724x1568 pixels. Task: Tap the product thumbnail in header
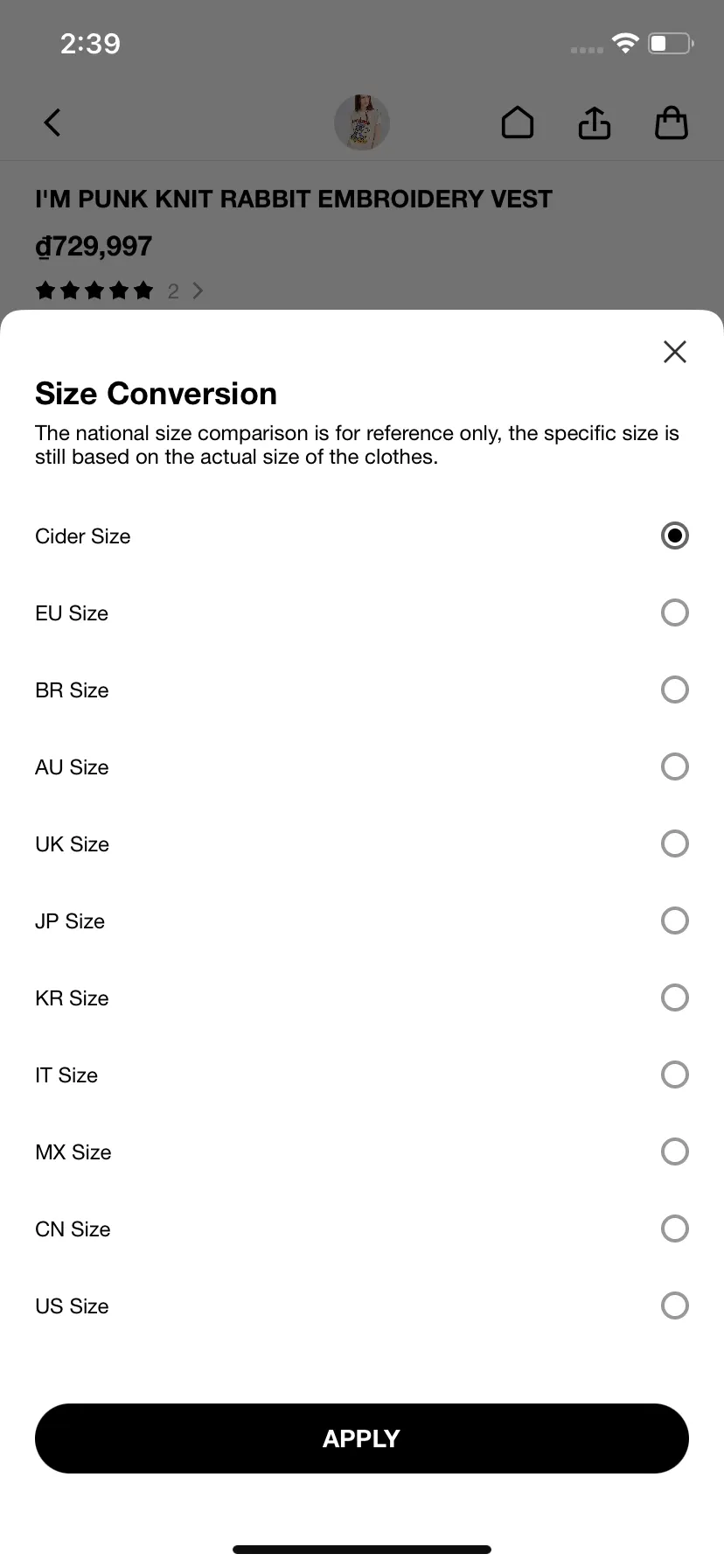362,122
